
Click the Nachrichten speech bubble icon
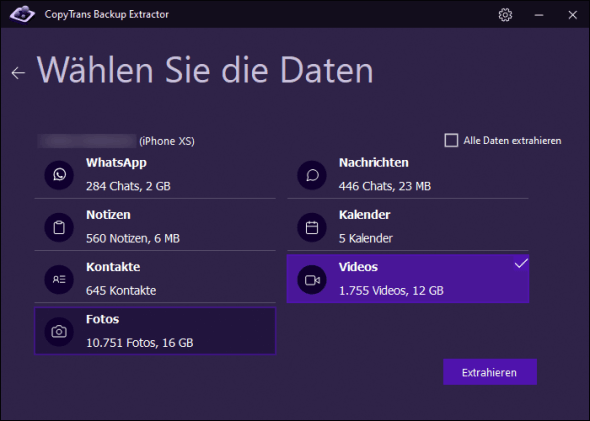(312, 175)
